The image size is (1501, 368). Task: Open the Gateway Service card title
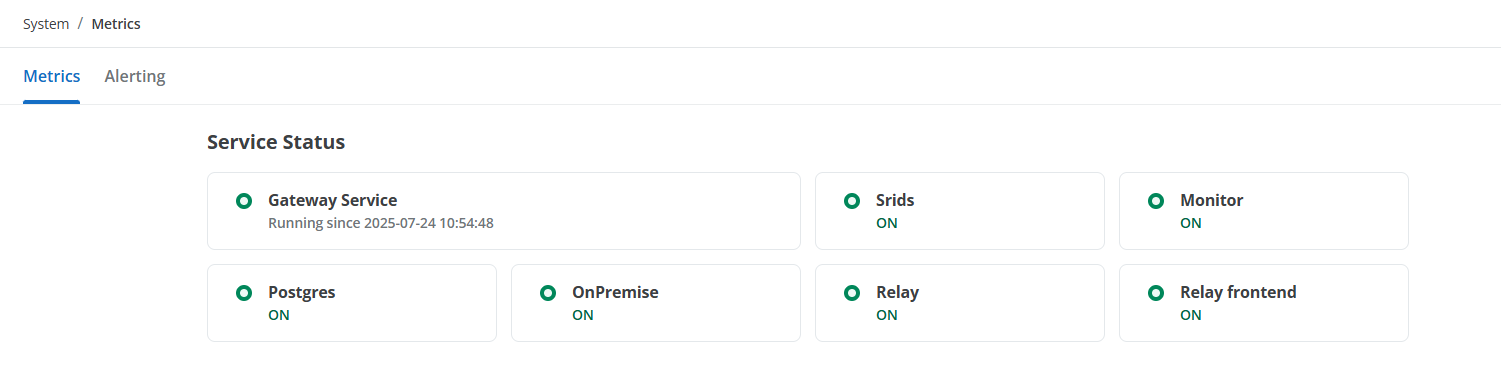(333, 200)
